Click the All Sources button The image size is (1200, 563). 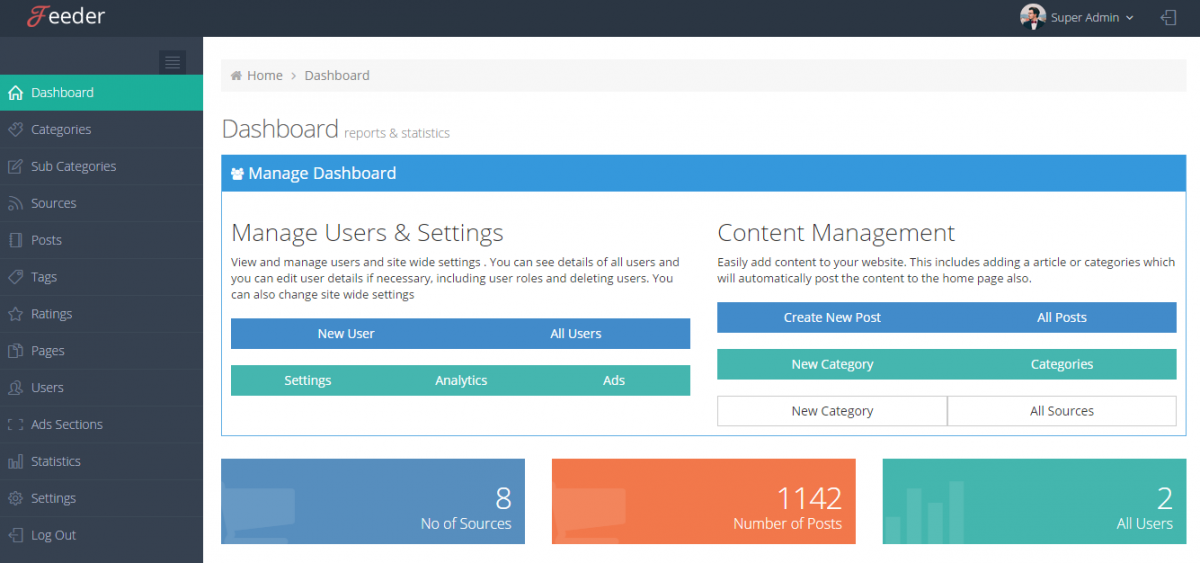click(x=1061, y=411)
